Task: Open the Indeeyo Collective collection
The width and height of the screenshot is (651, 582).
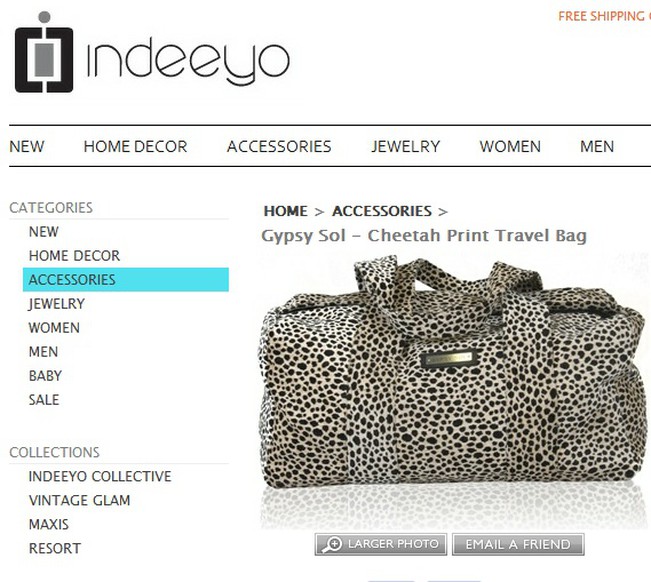Action: pos(100,476)
